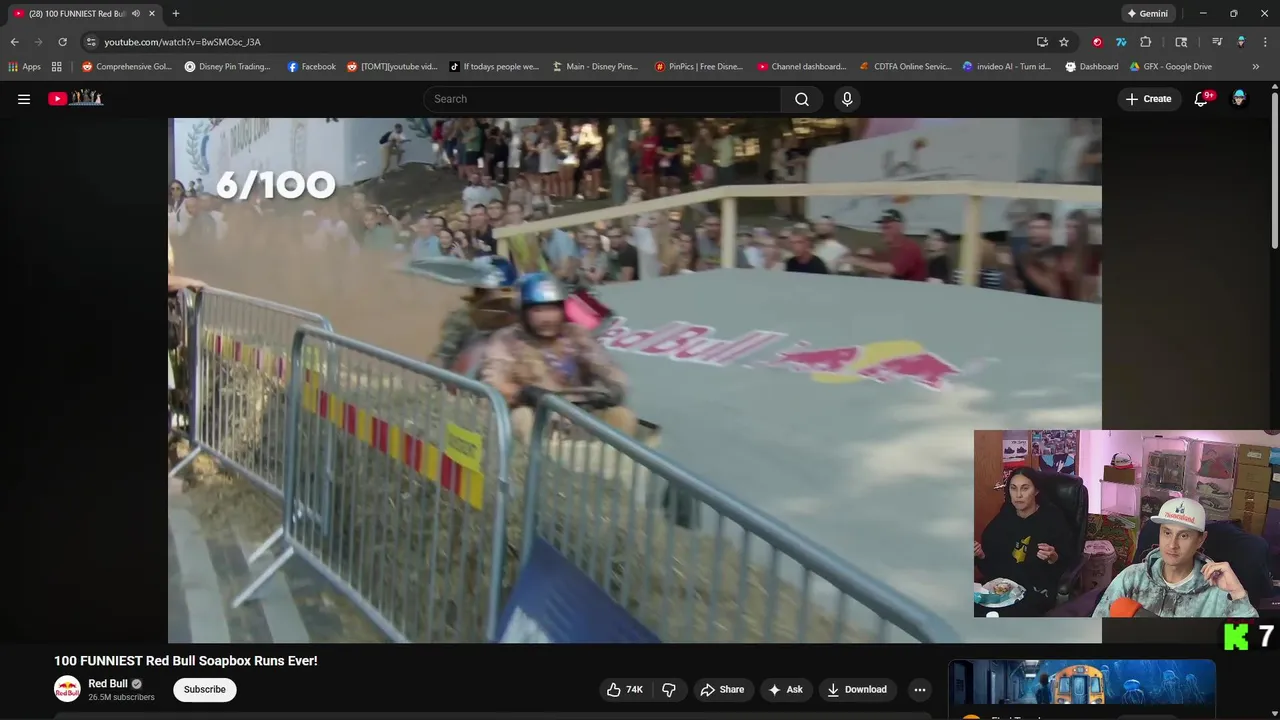Viewport: 1280px width, 720px height.
Task: Click the search magnifier button
Action: (802, 99)
